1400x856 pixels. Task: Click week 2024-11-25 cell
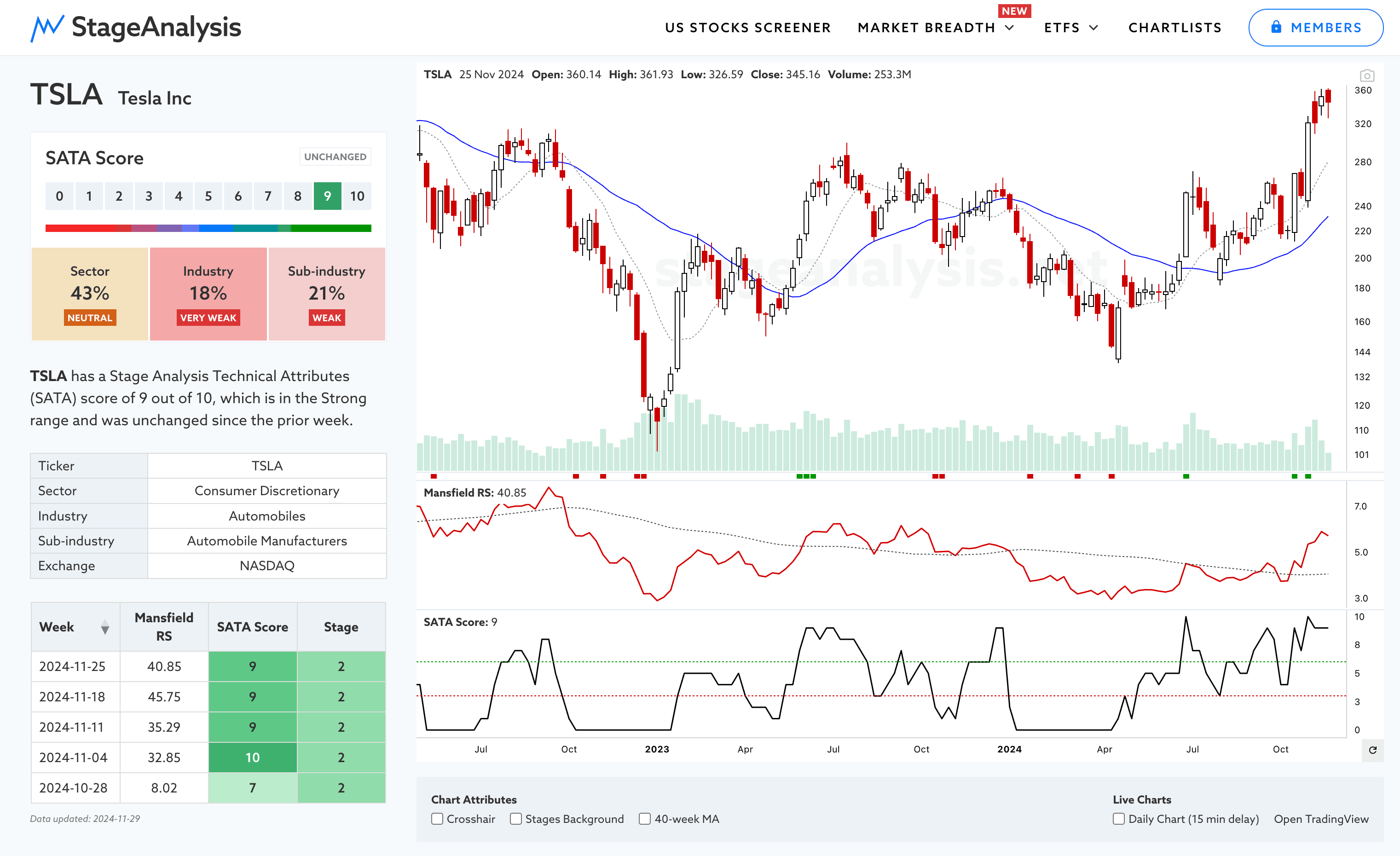click(x=75, y=666)
